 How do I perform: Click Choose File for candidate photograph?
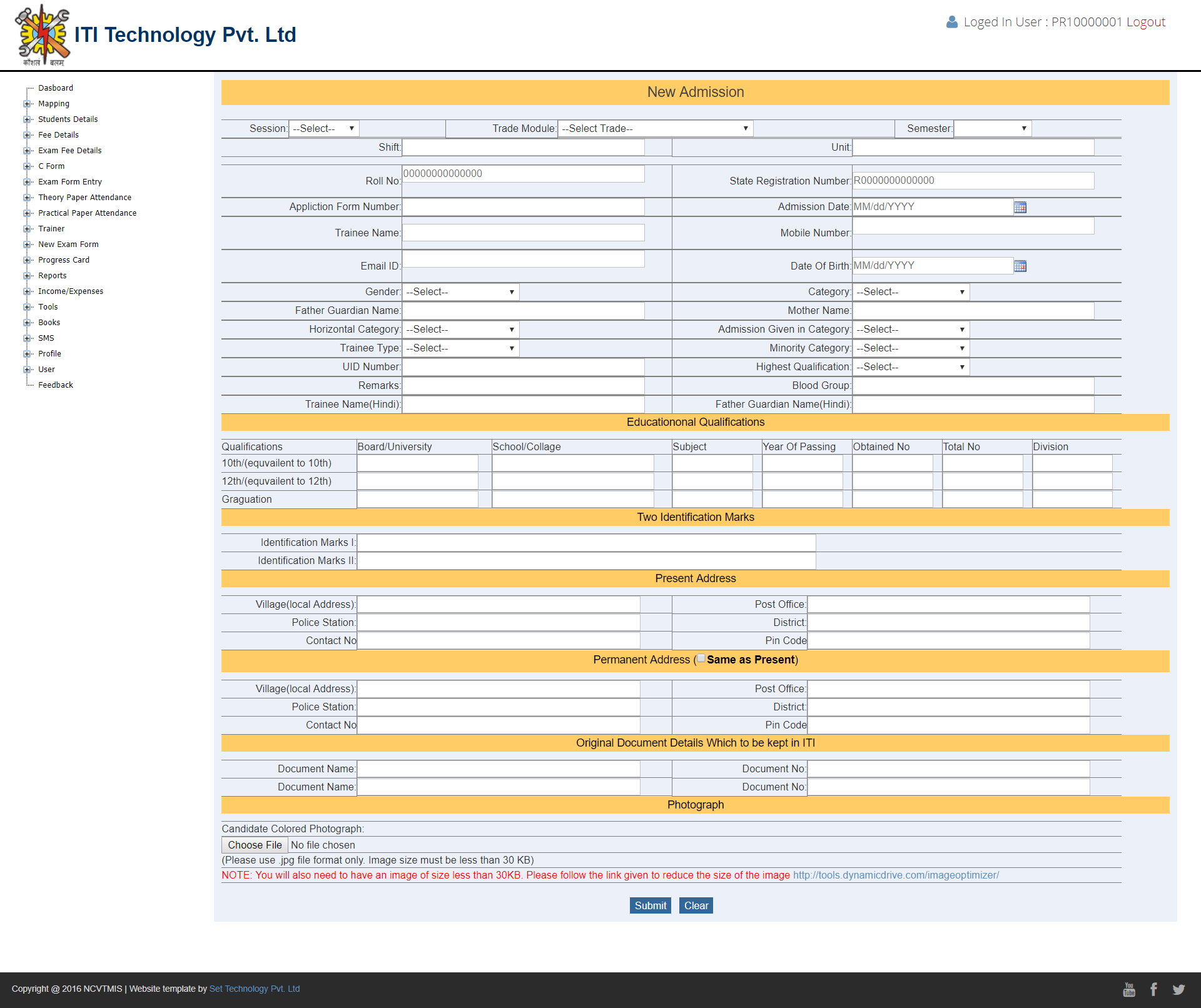[x=255, y=845]
